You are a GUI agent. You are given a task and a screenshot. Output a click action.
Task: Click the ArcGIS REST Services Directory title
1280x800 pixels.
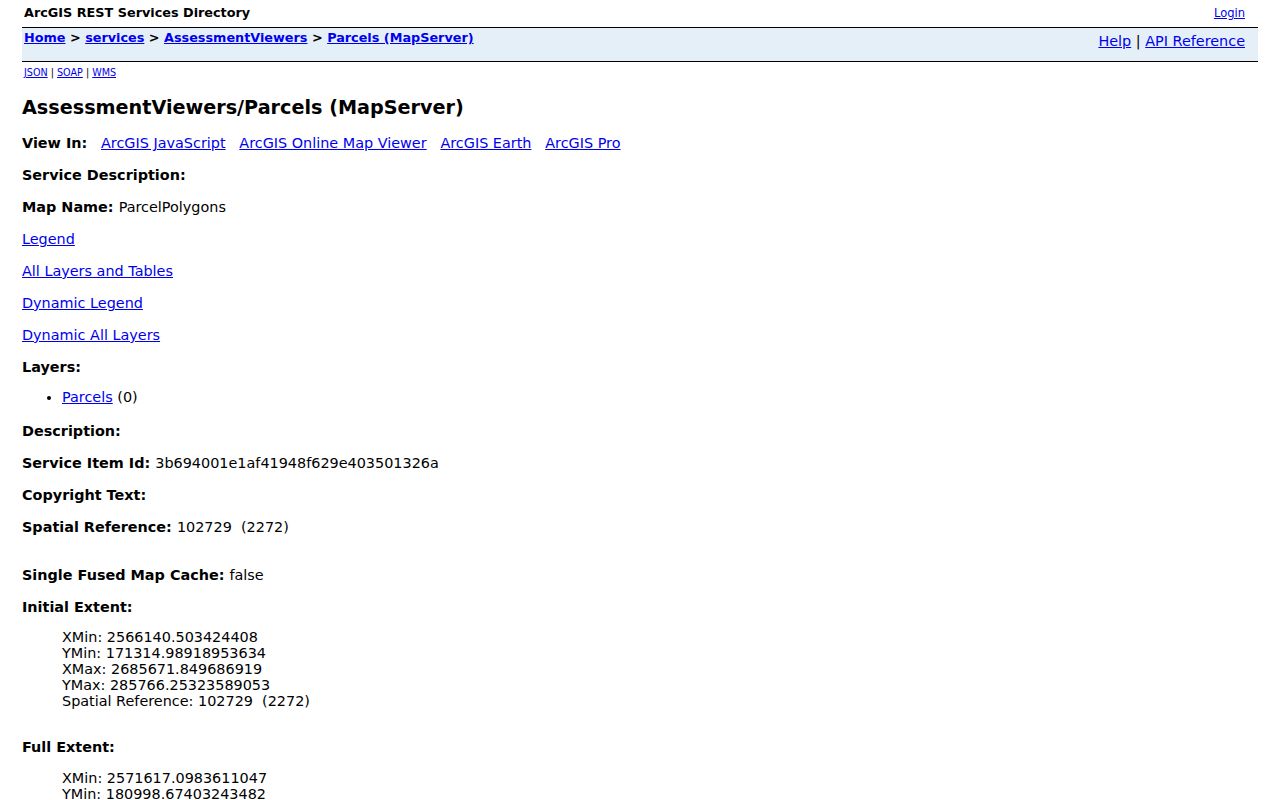[137, 13]
